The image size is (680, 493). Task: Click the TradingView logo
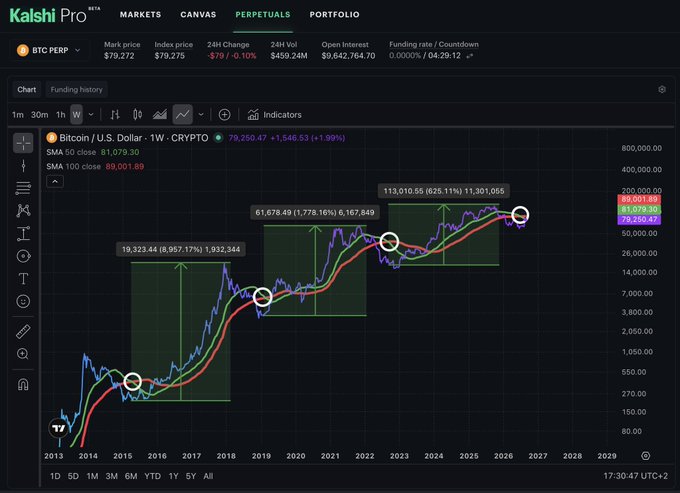pos(59,428)
